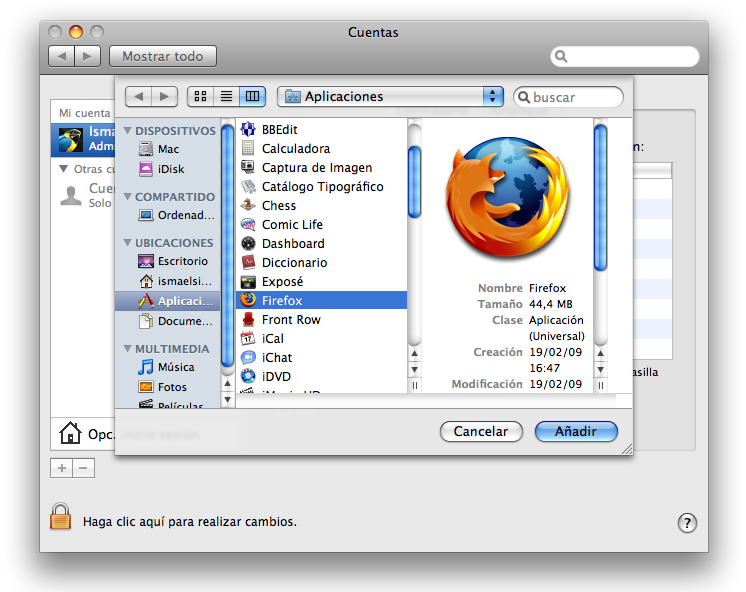Click the buscar search field
The height and width of the screenshot is (592, 746).
569,97
